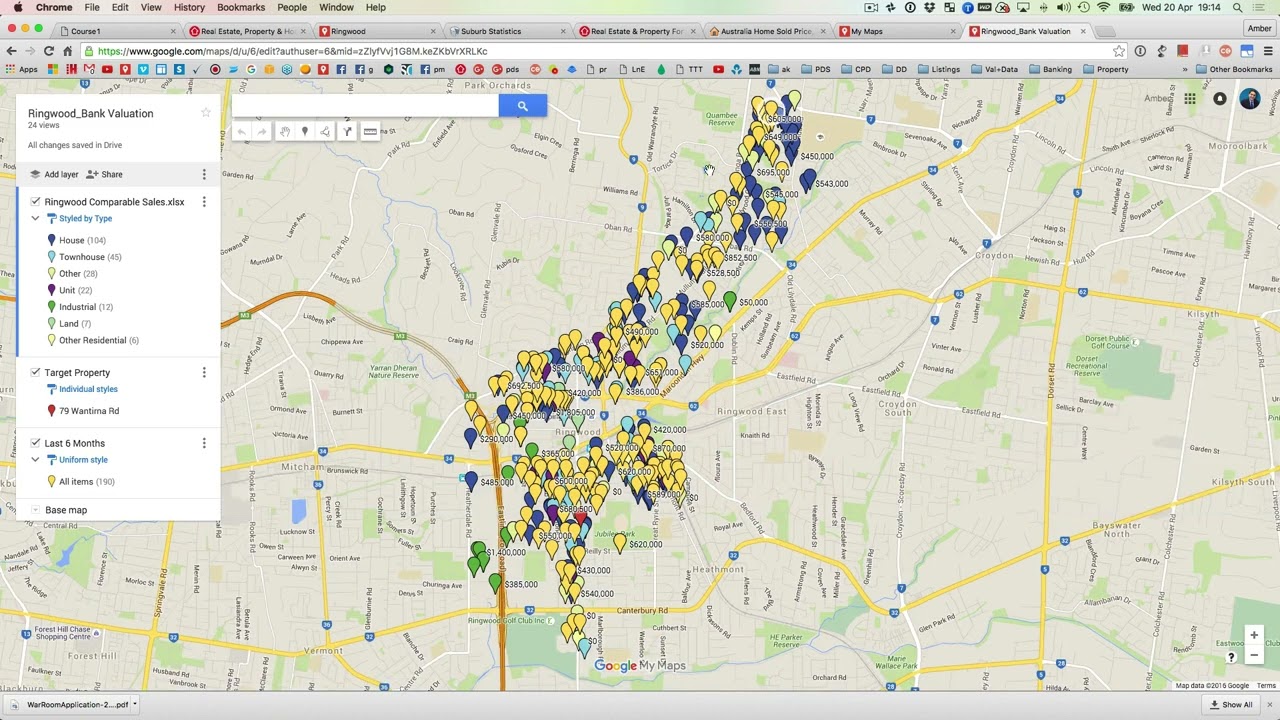Toggle Target Property layer checkbox
Image resolution: width=1280 pixels, height=720 pixels.
(x=35, y=372)
